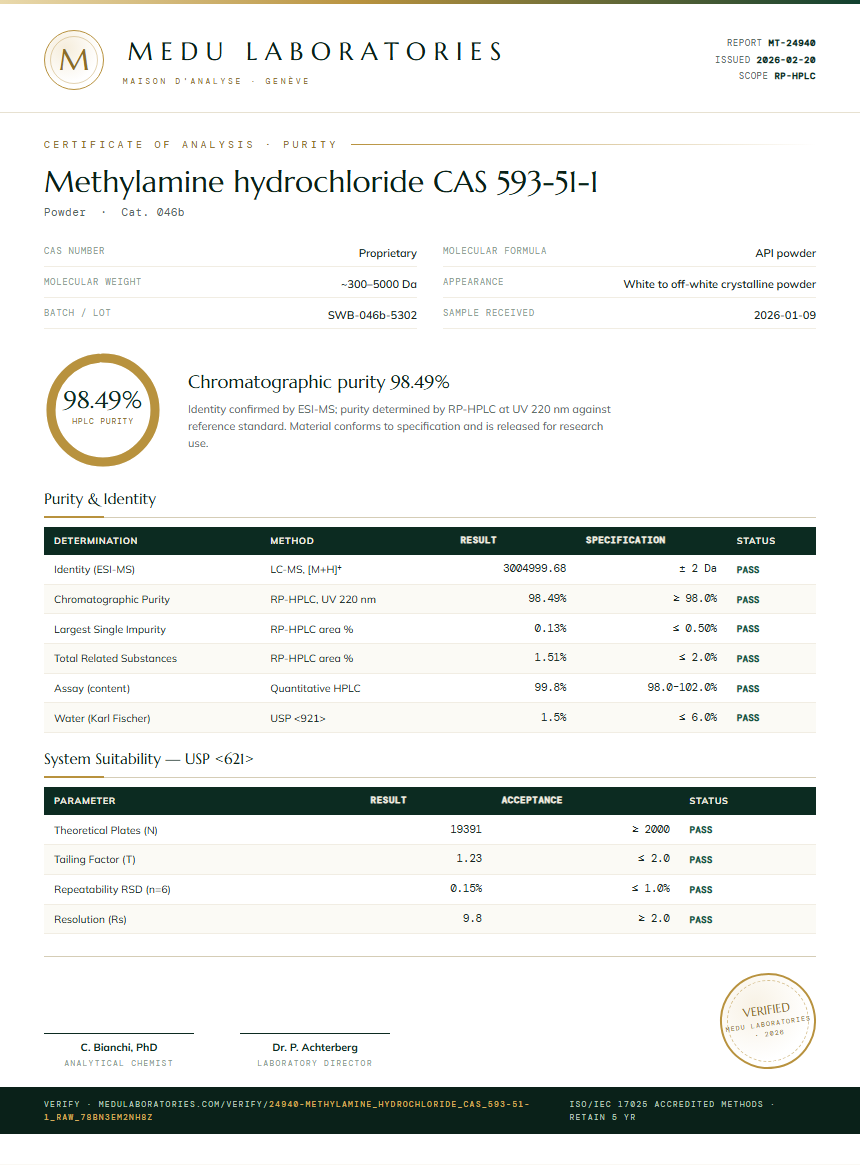This screenshot has width=860, height=1165.
Task: Click the 'Powder · Cat. 046b' subtitle
Action: click(114, 212)
